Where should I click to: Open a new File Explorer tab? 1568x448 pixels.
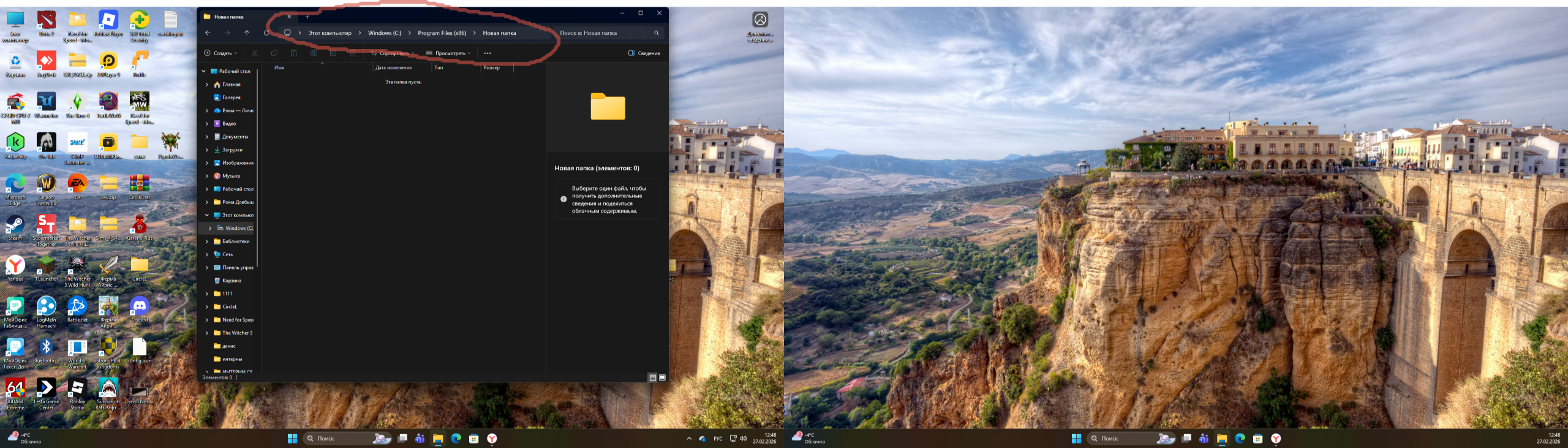[307, 17]
